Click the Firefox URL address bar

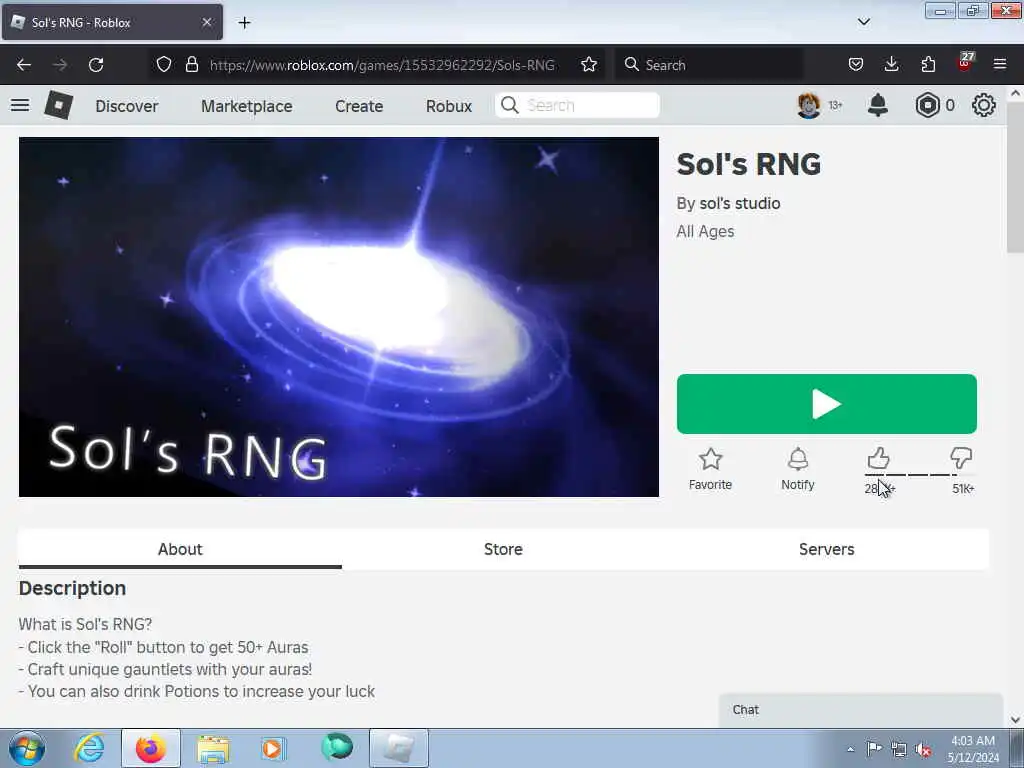click(x=382, y=65)
